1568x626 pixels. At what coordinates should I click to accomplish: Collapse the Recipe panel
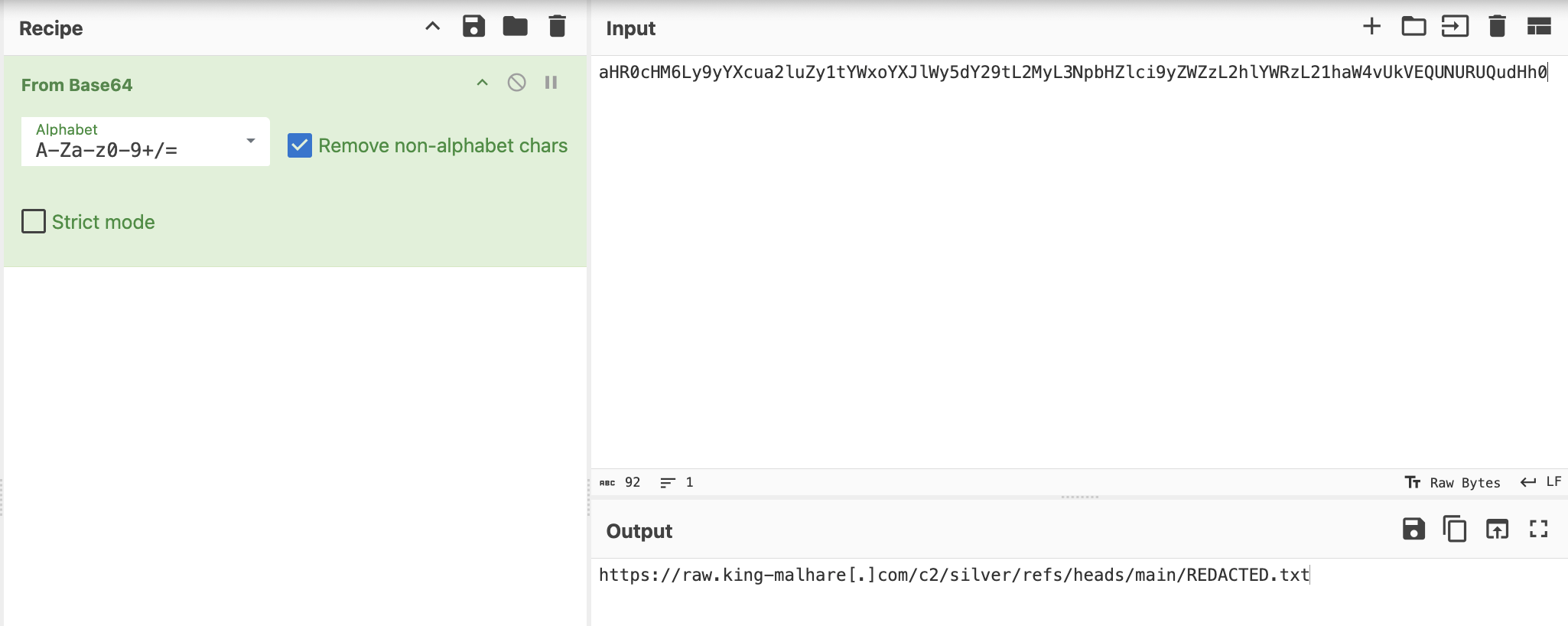tap(431, 25)
